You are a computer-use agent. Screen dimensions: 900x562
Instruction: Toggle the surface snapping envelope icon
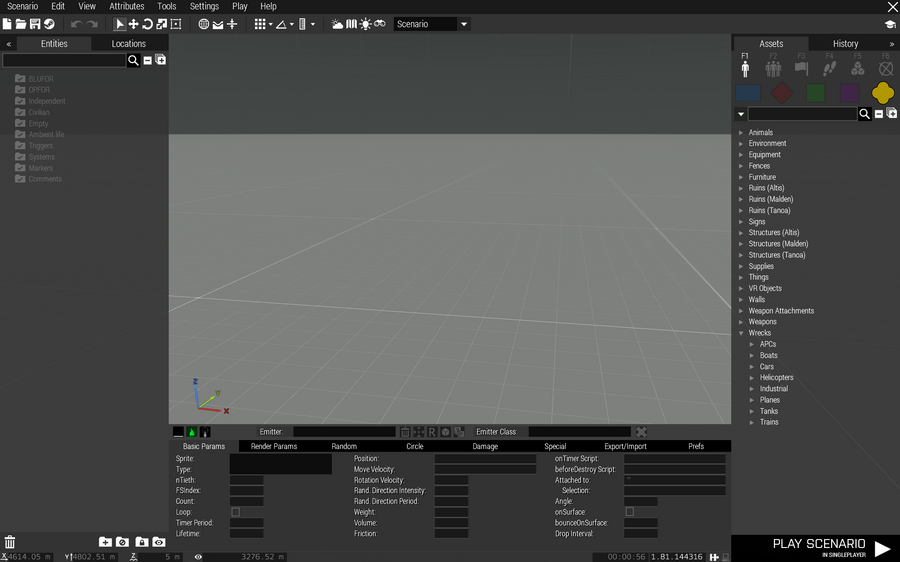point(218,24)
